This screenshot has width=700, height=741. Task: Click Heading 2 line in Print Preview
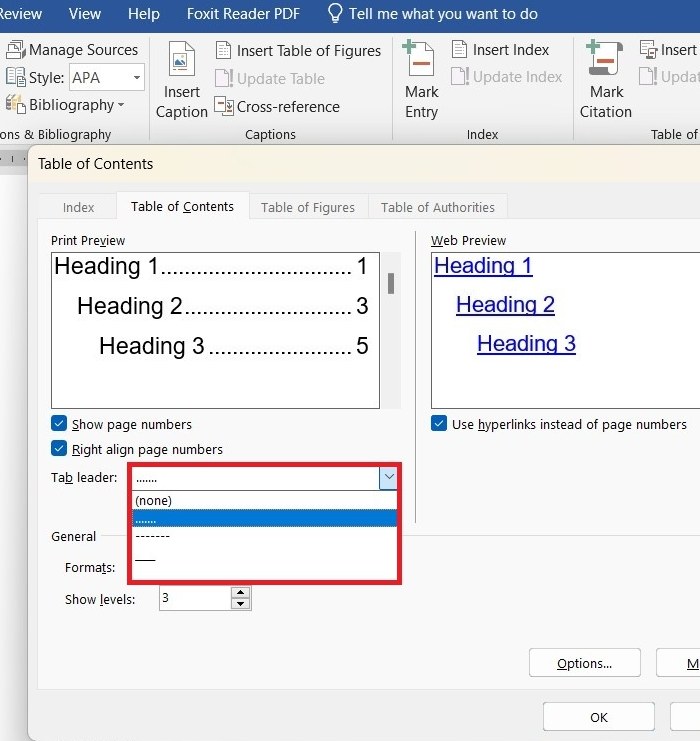222,306
